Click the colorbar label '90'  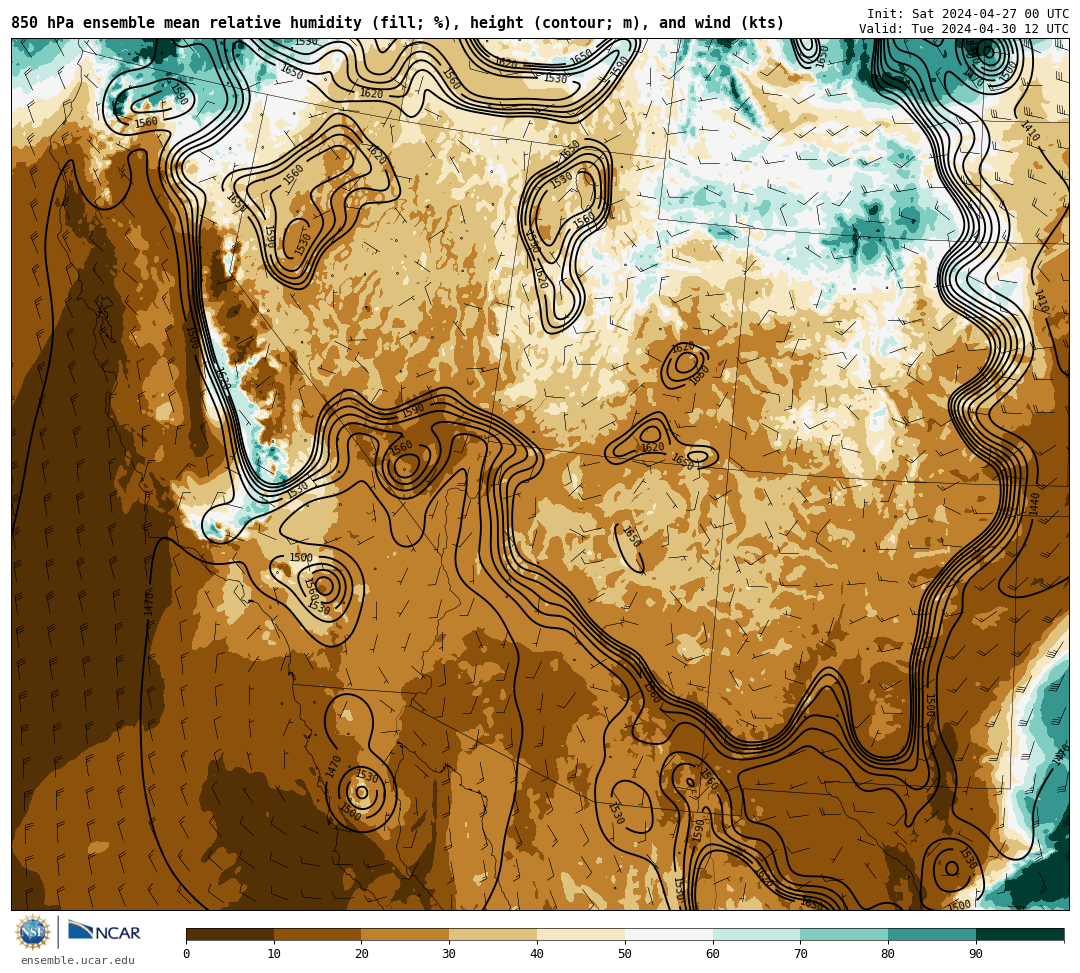click(x=976, y=954)
